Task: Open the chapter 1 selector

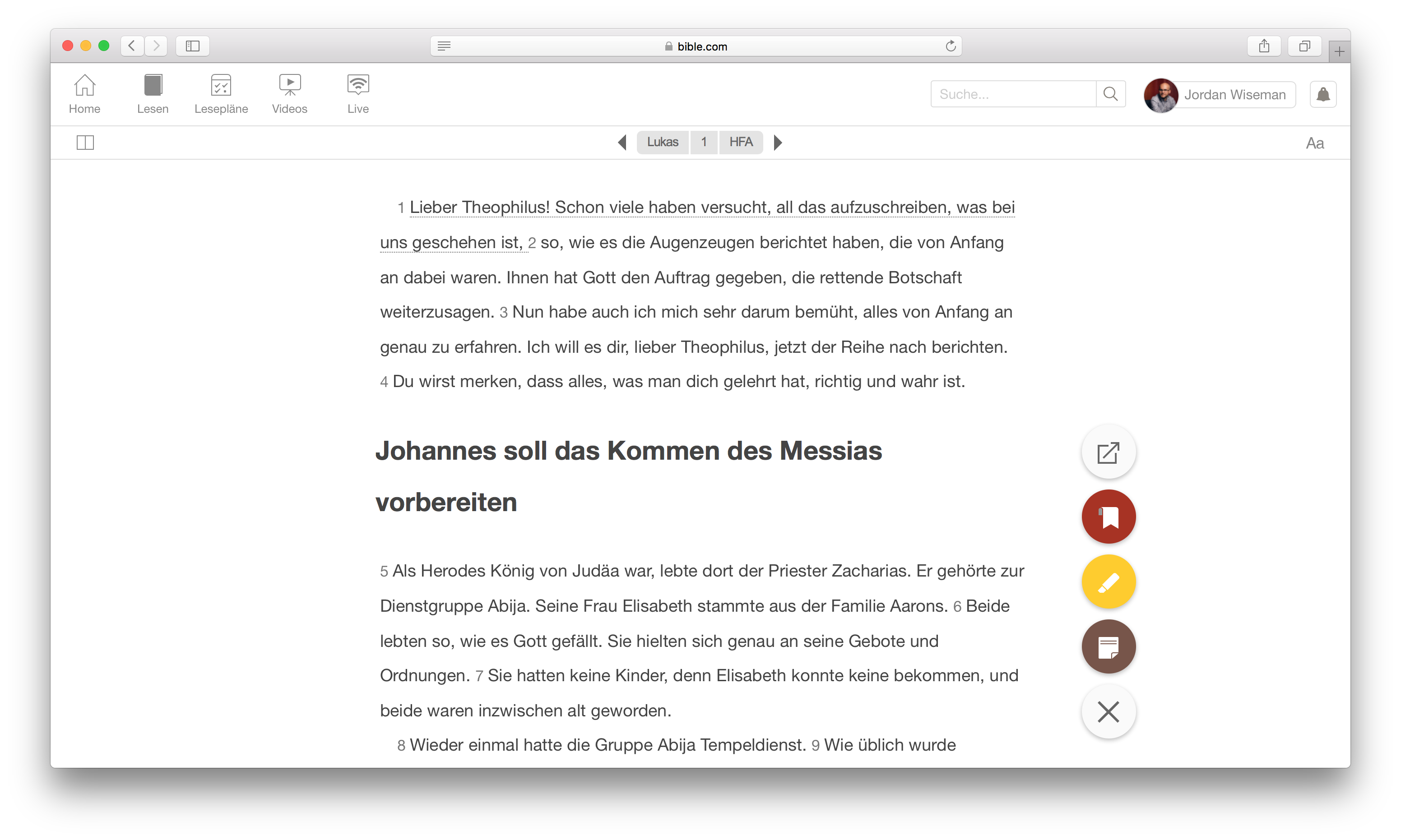Action: click(x=703, y=142)
